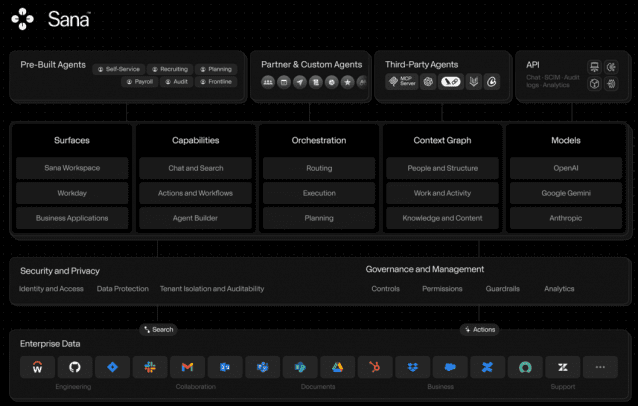Click "Permissions" under Governance and Management
The image size is (638, 406).
(442, 289)
